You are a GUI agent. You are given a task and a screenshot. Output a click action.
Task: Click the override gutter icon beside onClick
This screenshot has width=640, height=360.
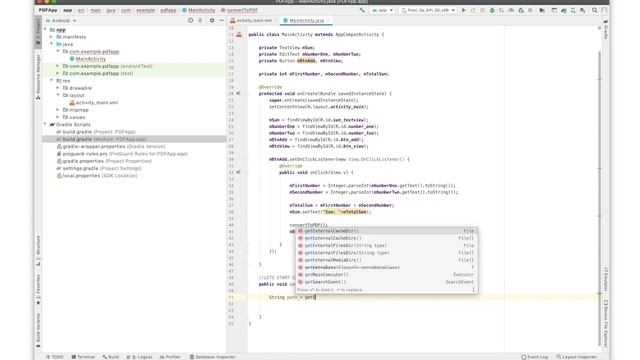click(238, 172)
